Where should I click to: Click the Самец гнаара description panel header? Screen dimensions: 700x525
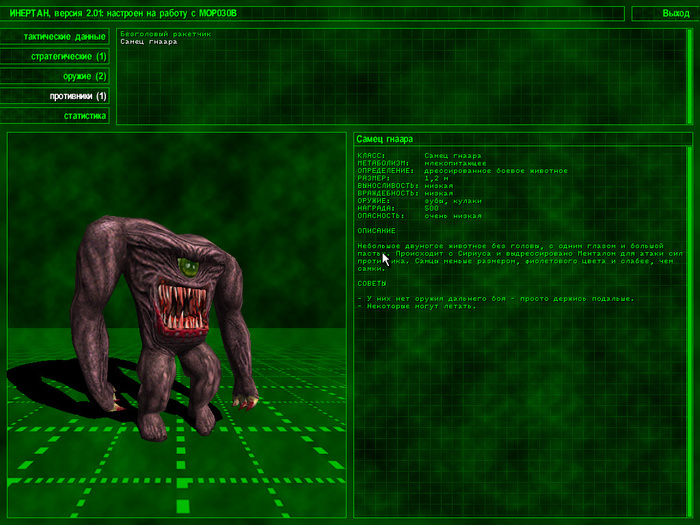(521, 139)
